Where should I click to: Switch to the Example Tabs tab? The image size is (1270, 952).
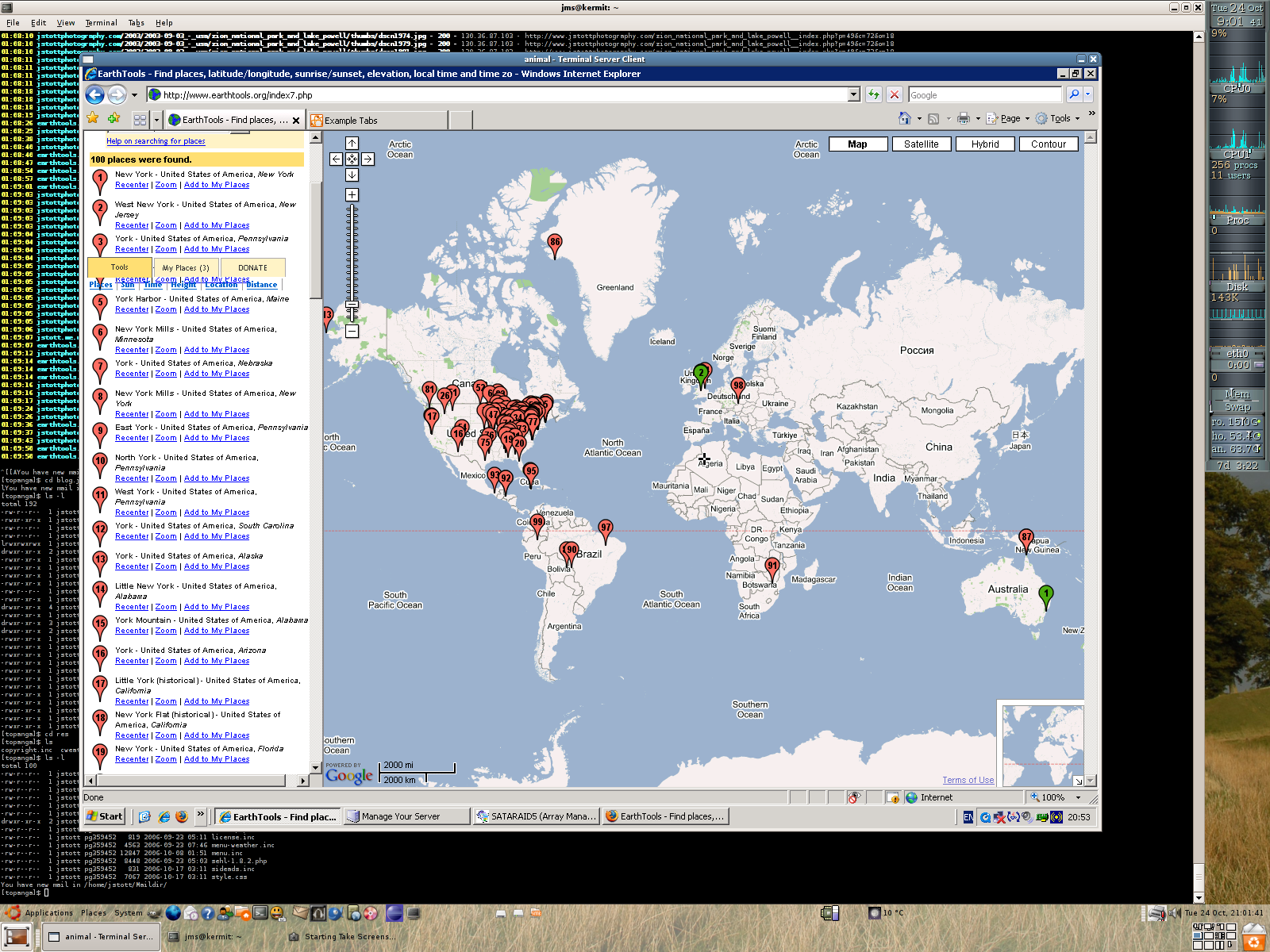378,121
